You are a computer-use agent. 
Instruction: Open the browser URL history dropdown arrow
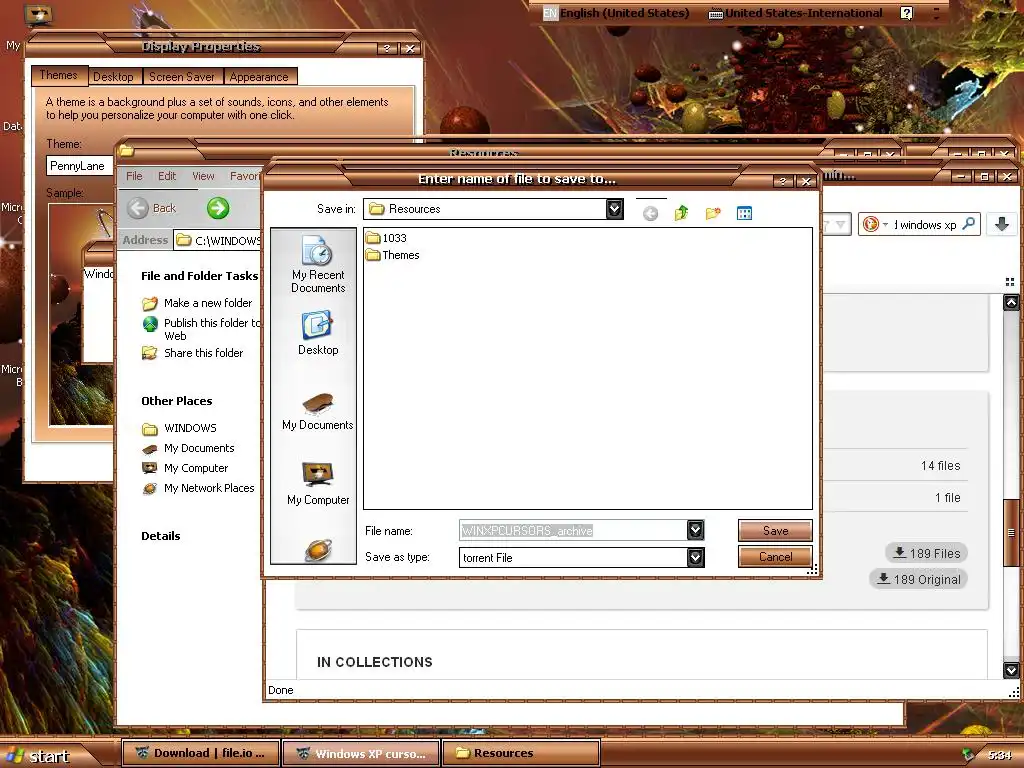pos(840,225)
